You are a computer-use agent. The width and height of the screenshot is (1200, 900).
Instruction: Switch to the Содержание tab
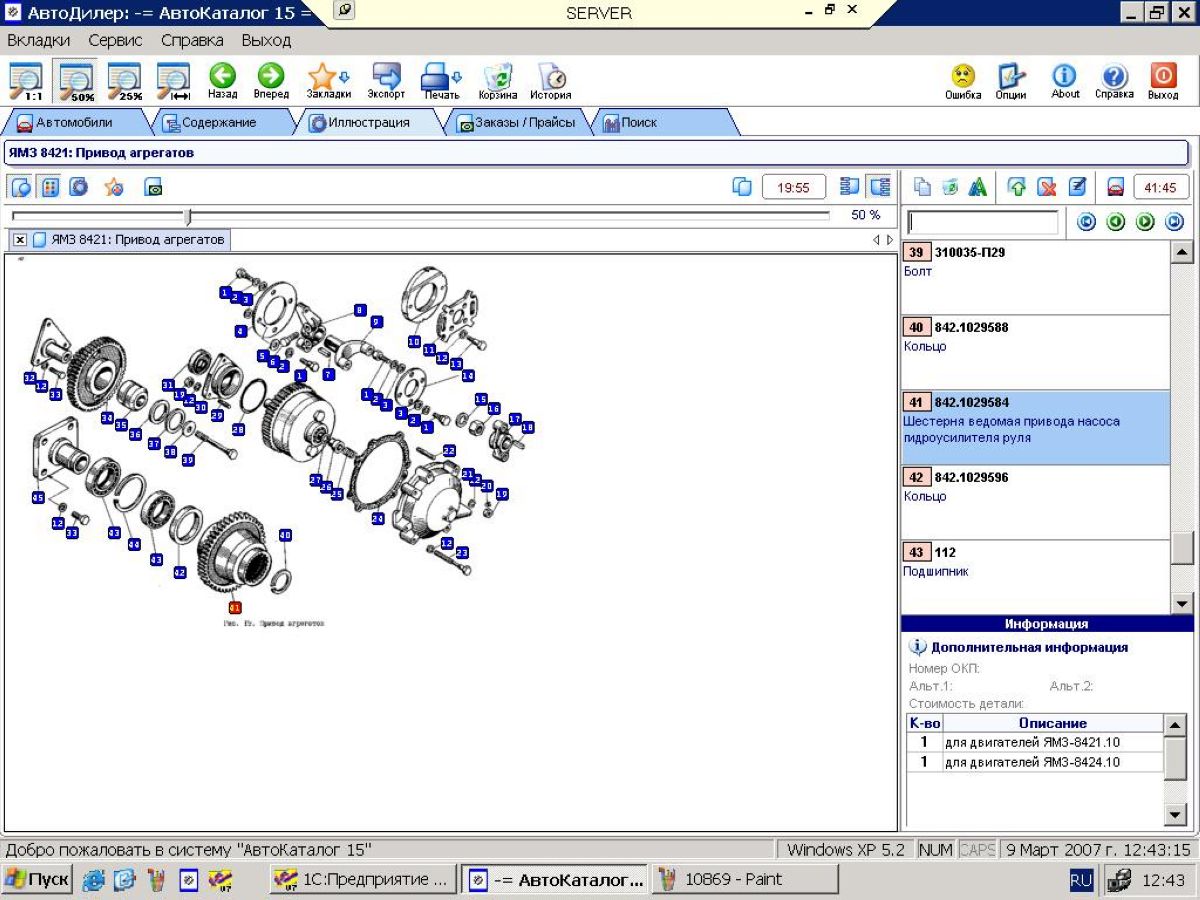[x=218, y=123]
